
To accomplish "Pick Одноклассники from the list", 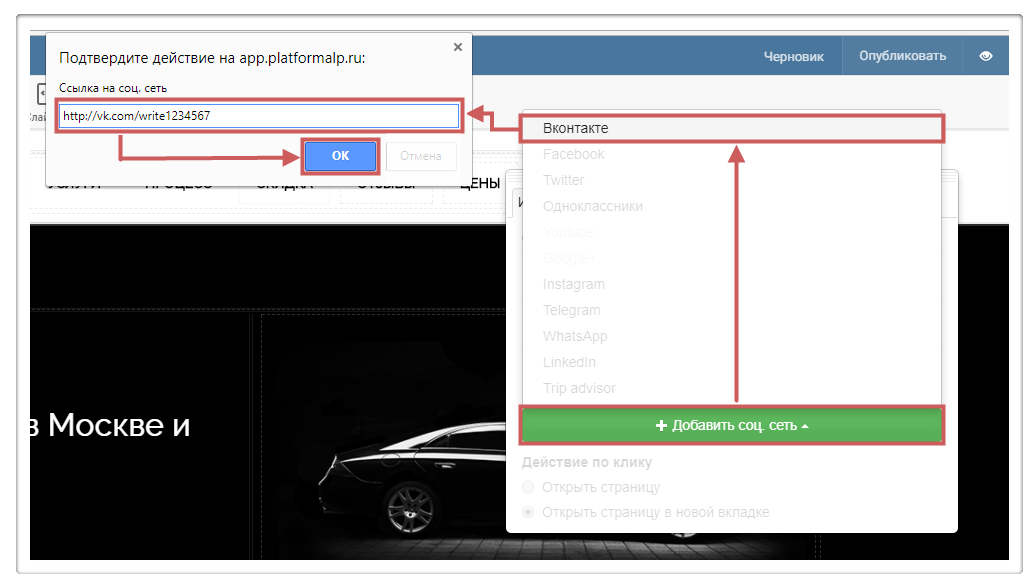I will (593, 206).
